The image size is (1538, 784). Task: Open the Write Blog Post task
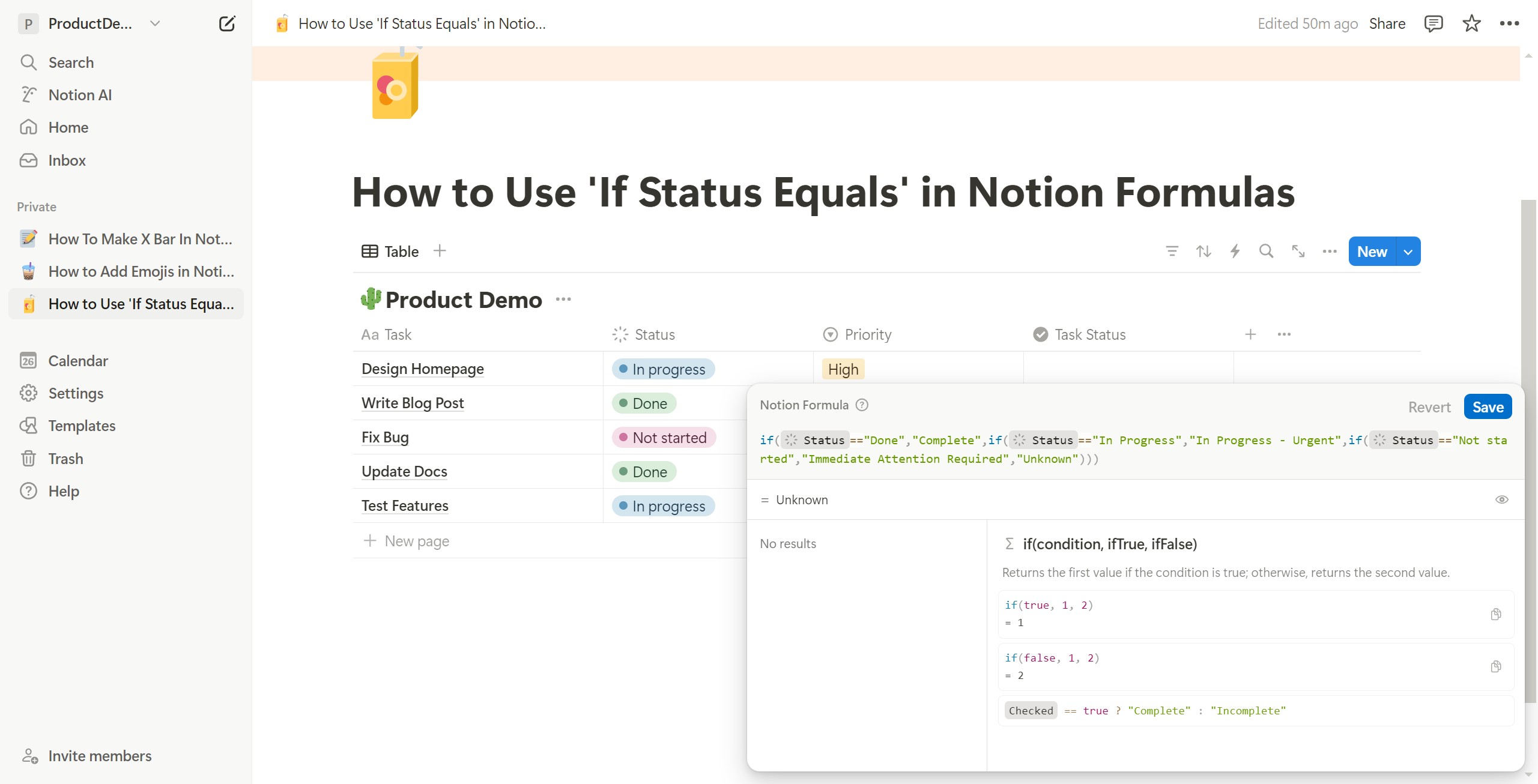413,403
